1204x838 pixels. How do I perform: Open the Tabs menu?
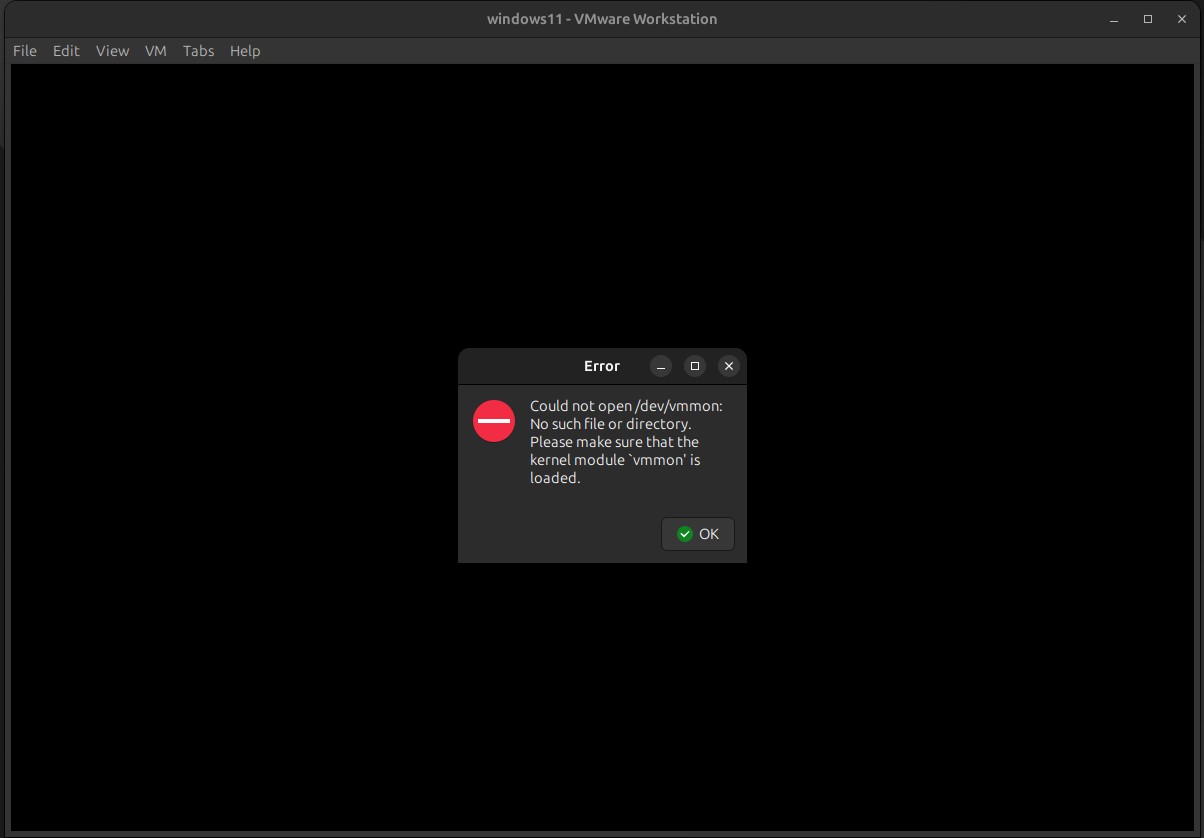(x=198, y=51)
